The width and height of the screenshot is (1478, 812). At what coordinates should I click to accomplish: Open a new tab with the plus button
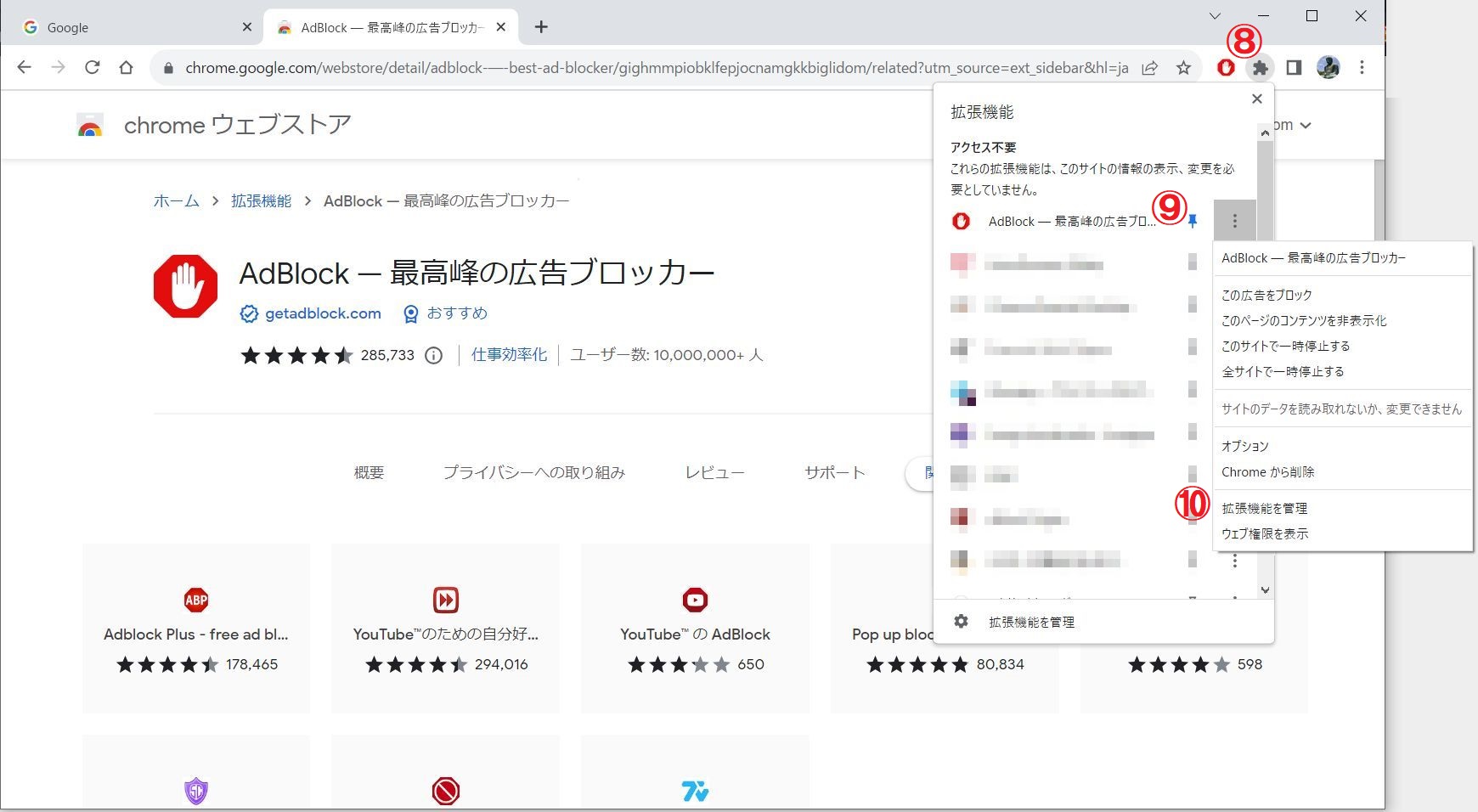coord(541,27)
